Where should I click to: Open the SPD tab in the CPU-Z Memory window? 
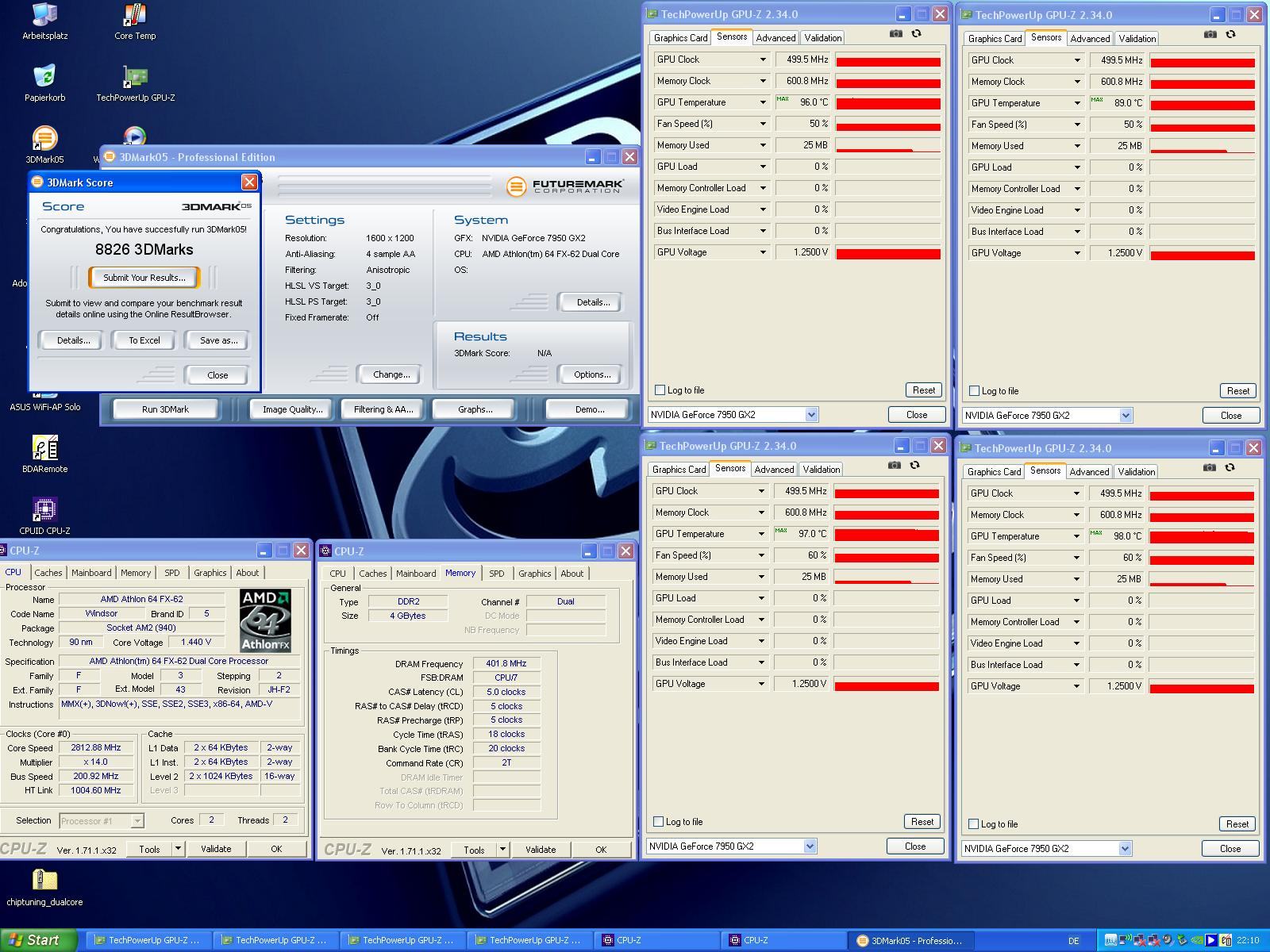click(x=497, y=574)
